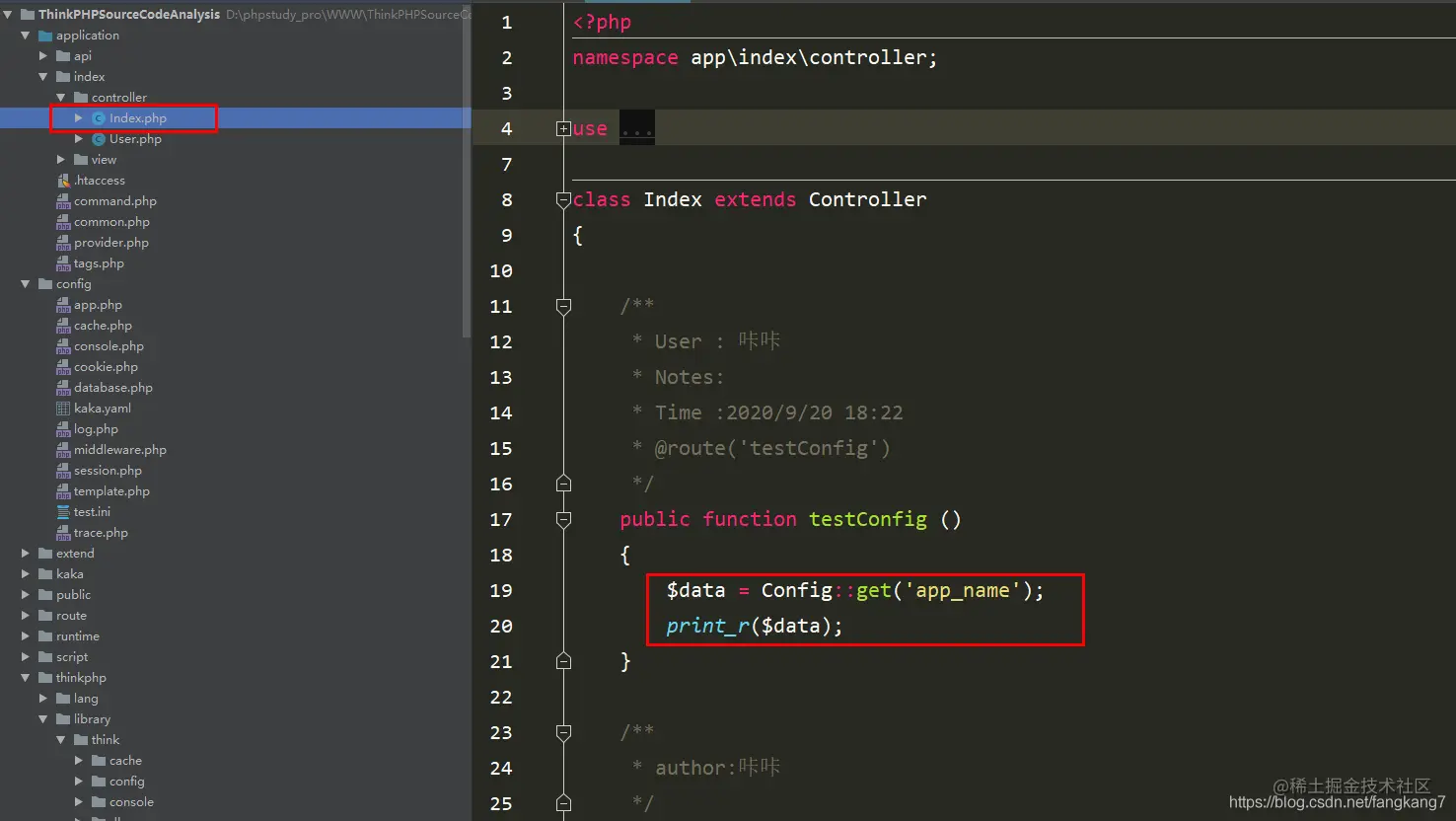Expand the view folder arrow
1456x821 pixels.
click(61, 159)
